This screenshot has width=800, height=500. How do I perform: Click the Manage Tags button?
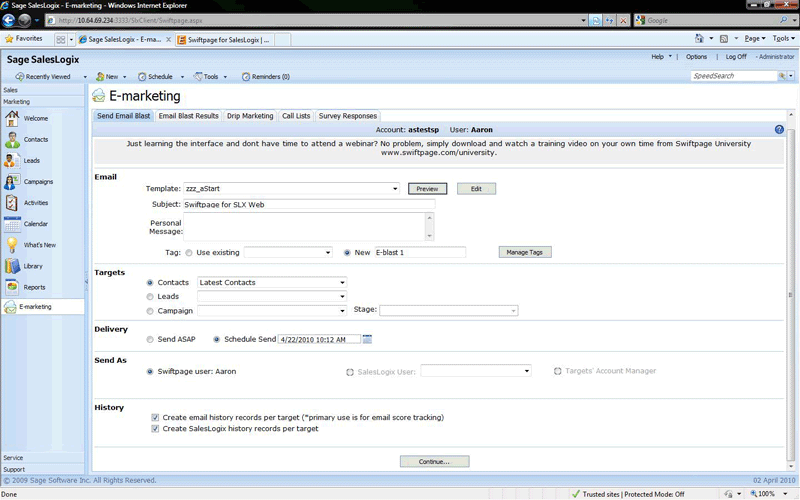point(525,252)
